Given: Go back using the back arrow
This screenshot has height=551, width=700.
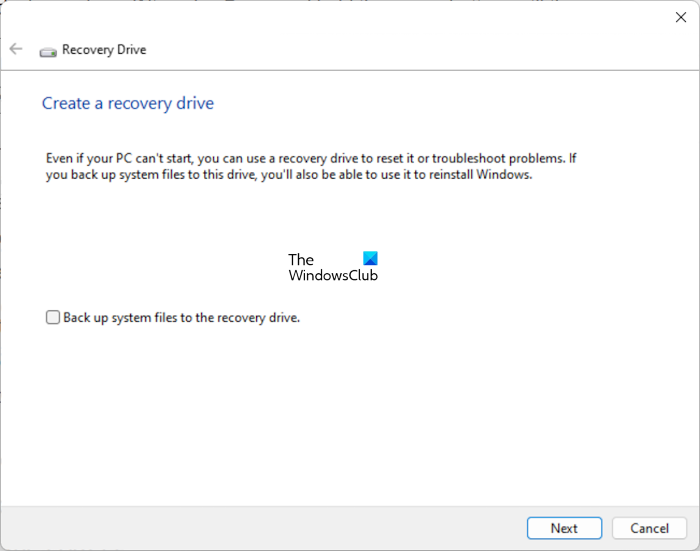Looking at the screenshot, I should tap(16, 49).
